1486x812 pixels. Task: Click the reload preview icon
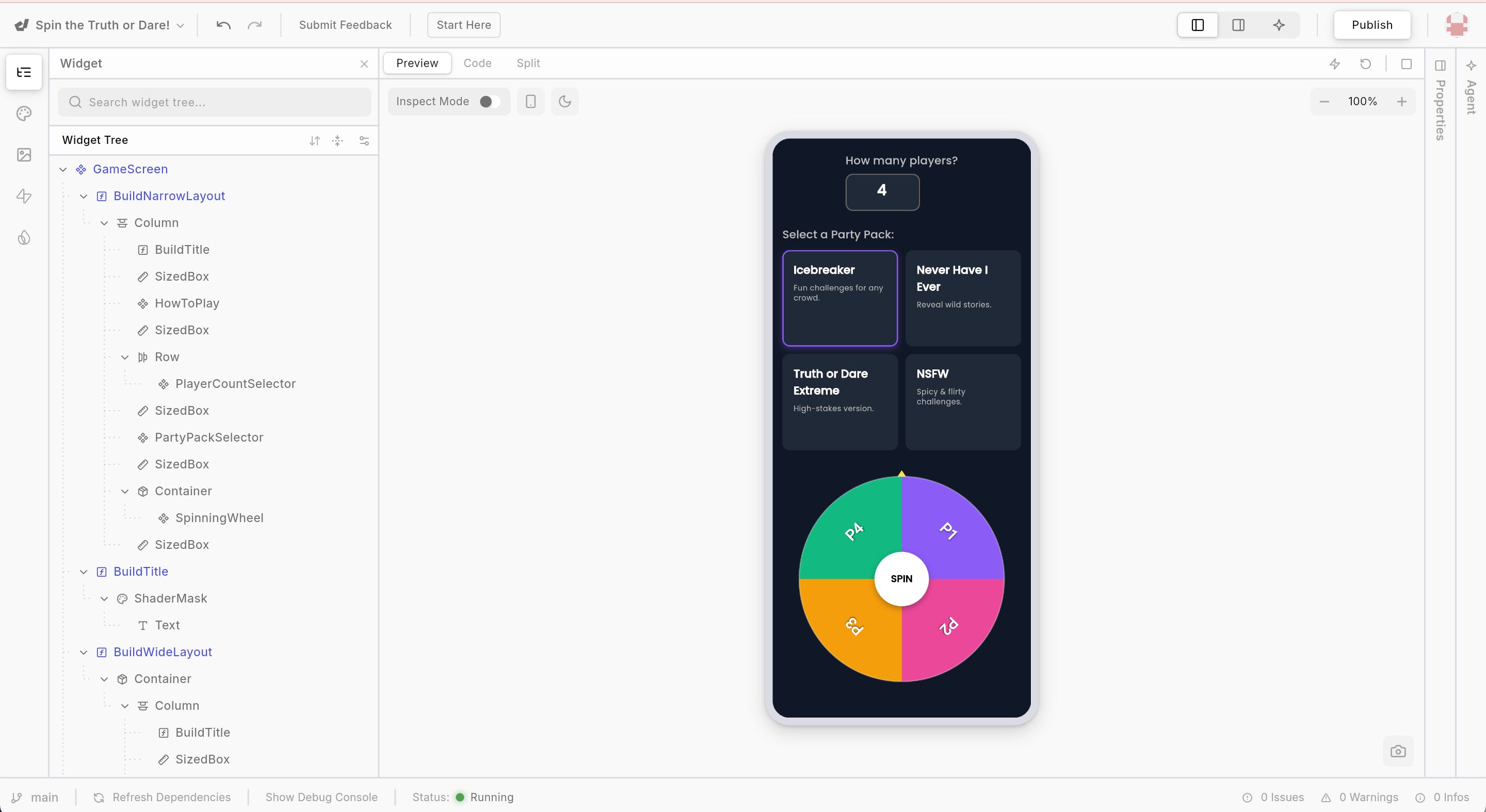1365,63
